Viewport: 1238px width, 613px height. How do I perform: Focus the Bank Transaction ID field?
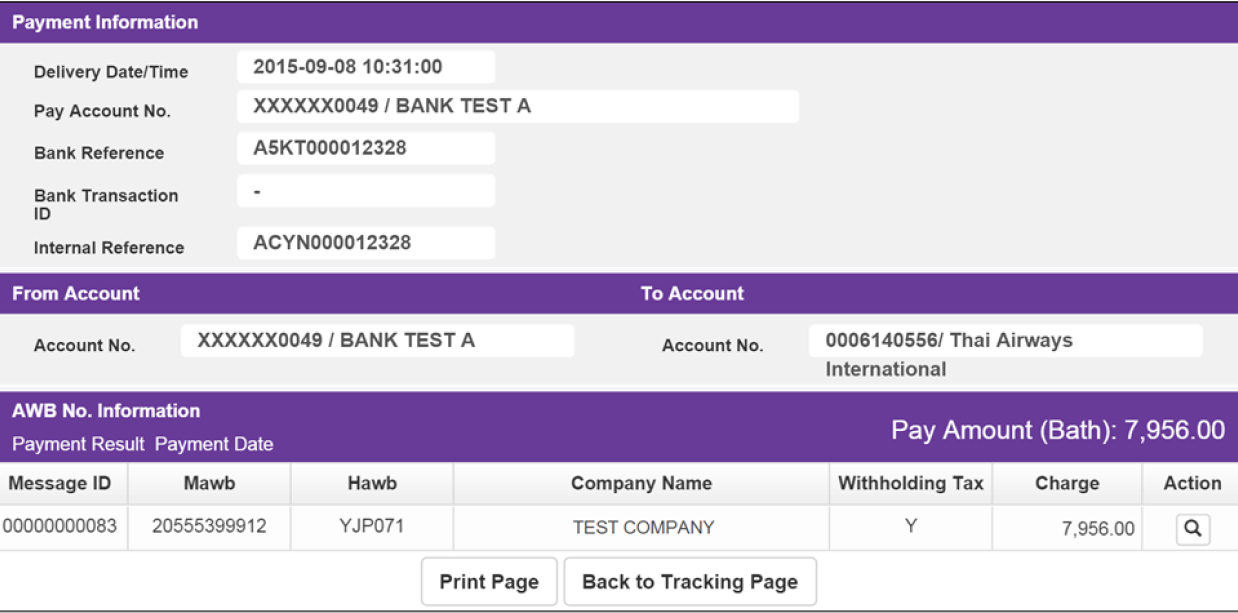point(366,191)
